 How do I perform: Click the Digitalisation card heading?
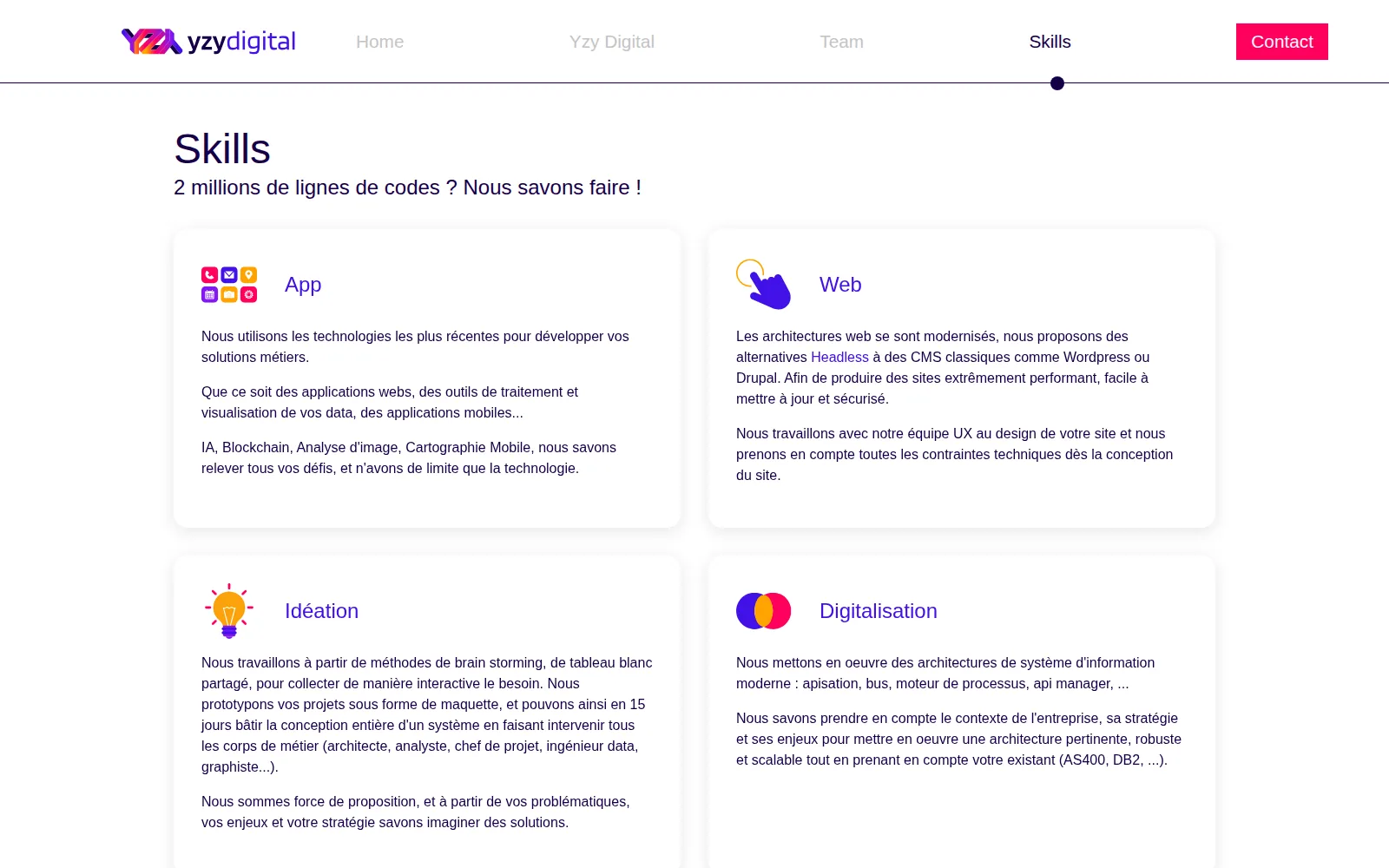pos(879,611)
